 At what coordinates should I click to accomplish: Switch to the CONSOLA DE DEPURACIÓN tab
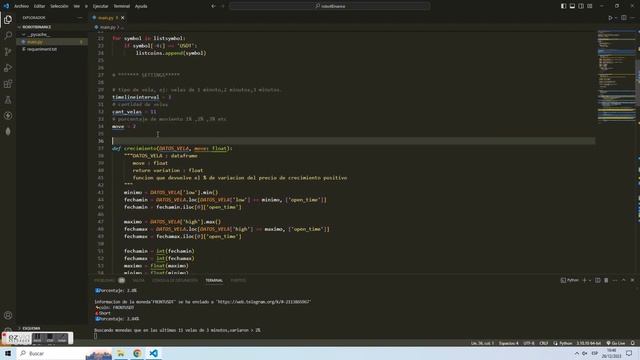click(x=175, y=280)
